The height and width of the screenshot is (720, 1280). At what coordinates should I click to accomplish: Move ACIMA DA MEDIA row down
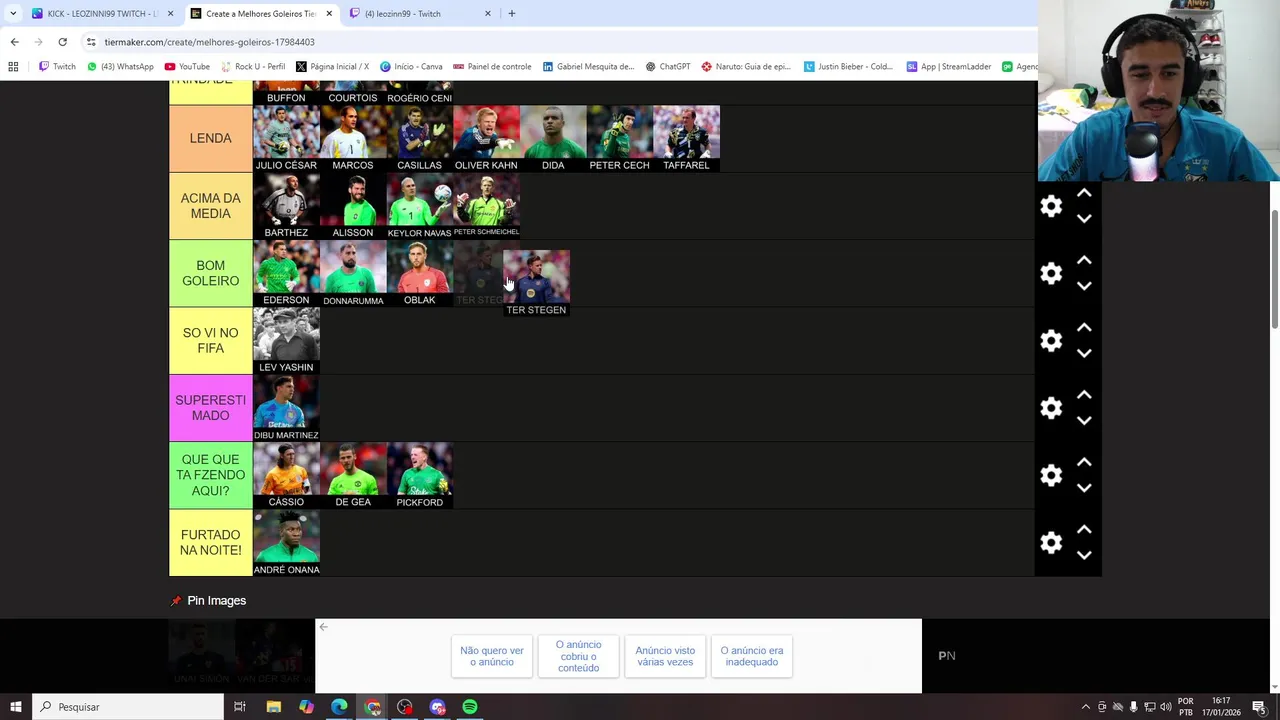coord(1084,219)
